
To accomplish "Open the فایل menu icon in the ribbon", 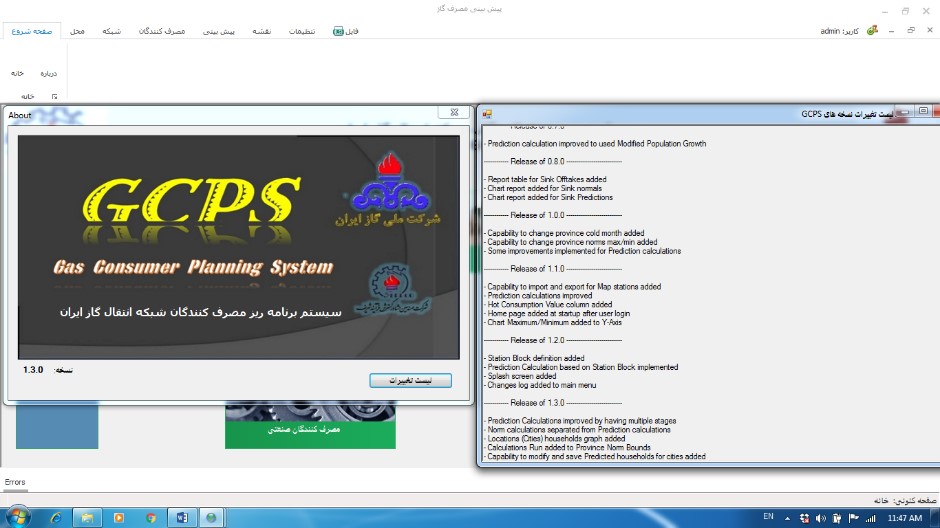I will pos(338,31).
